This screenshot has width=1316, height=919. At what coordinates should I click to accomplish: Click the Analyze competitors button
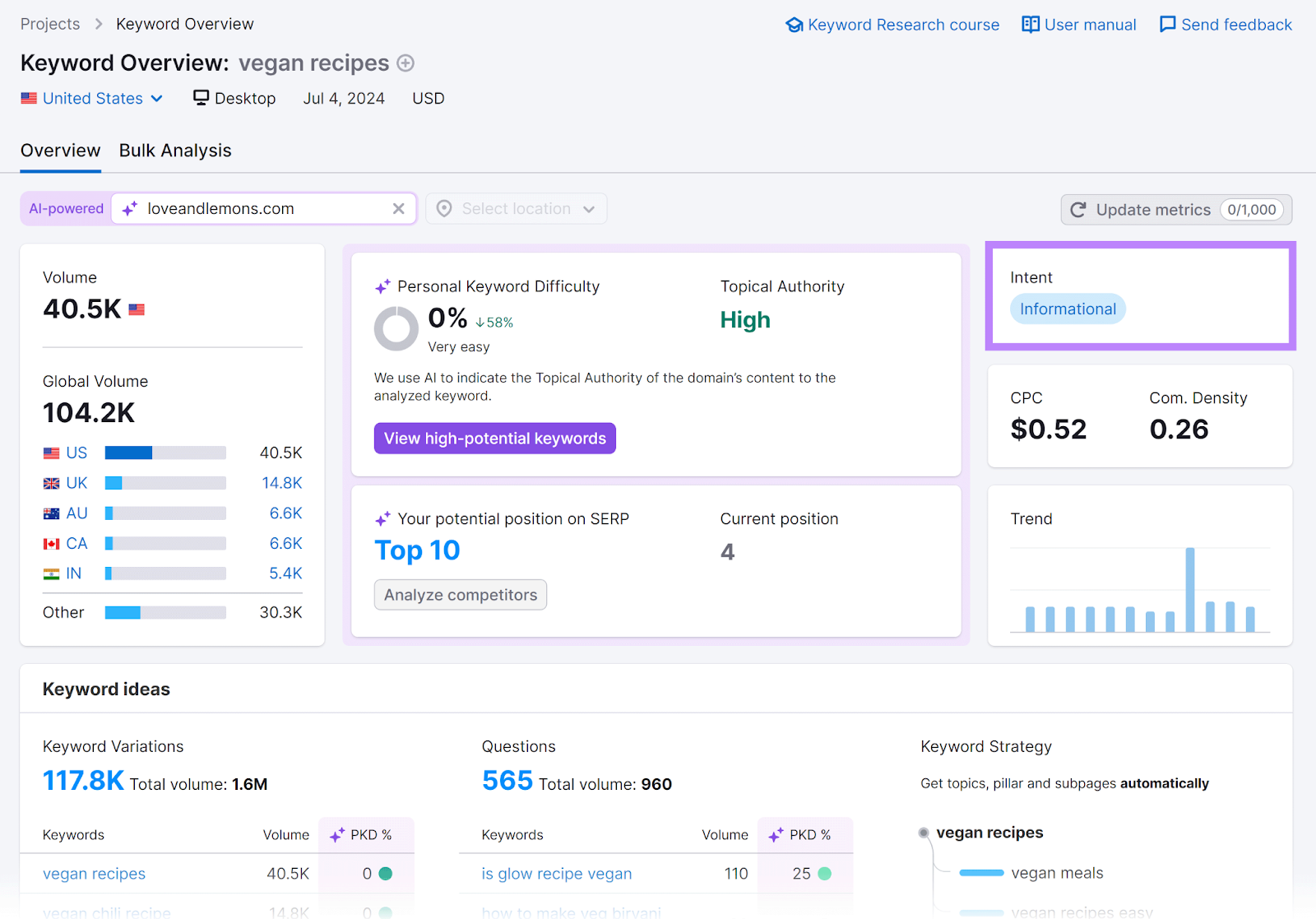[460, 594]
